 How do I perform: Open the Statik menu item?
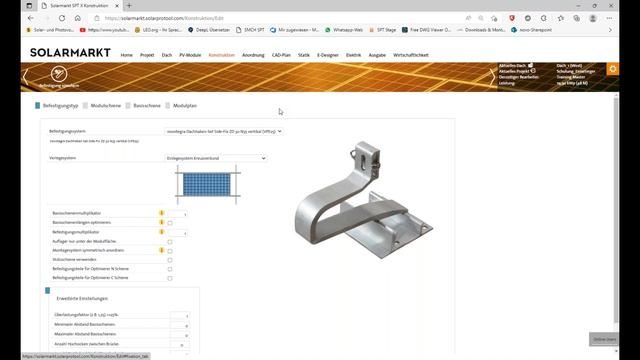coord(304,55)
